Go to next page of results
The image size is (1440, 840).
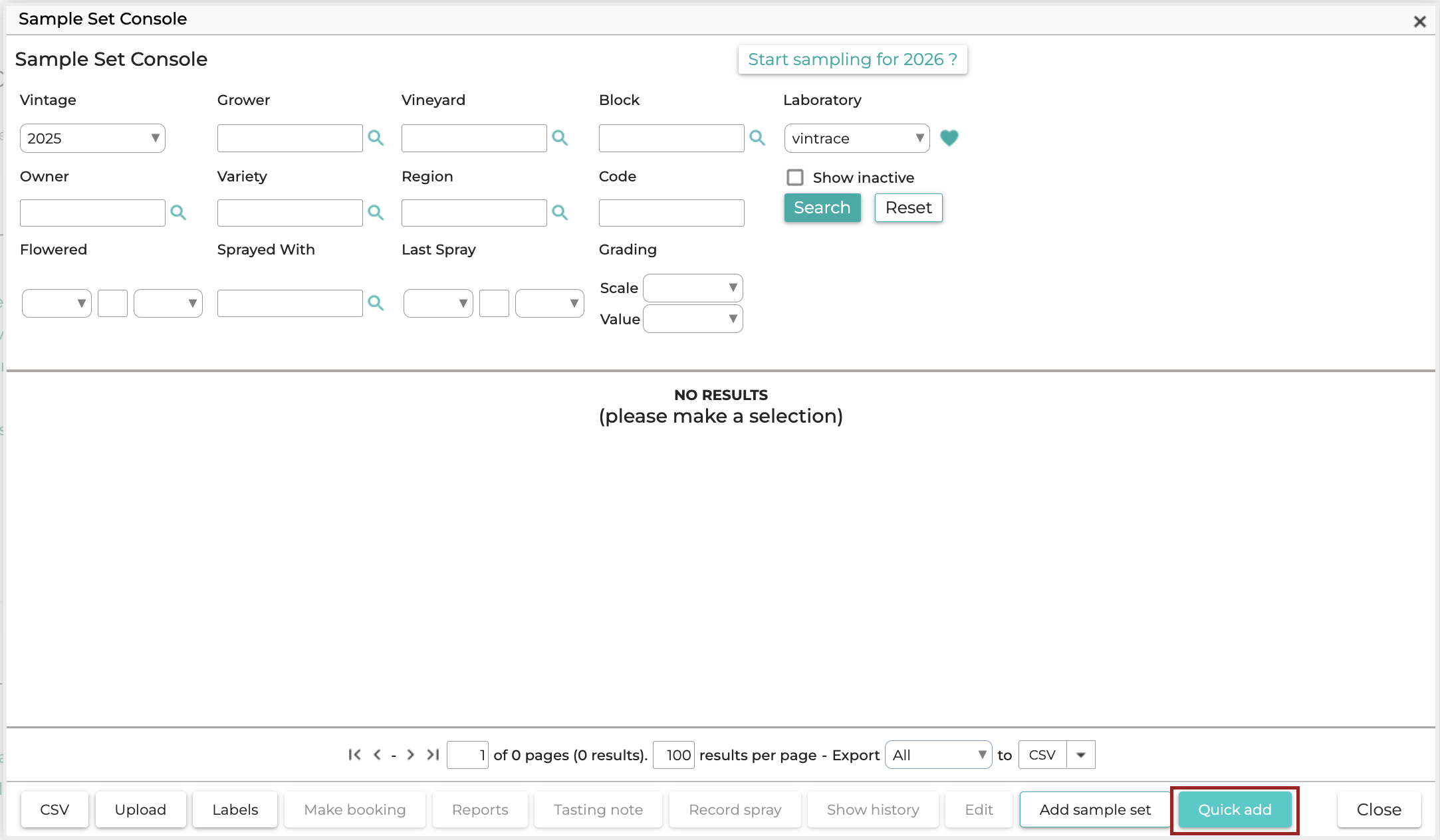pos(410,754)
